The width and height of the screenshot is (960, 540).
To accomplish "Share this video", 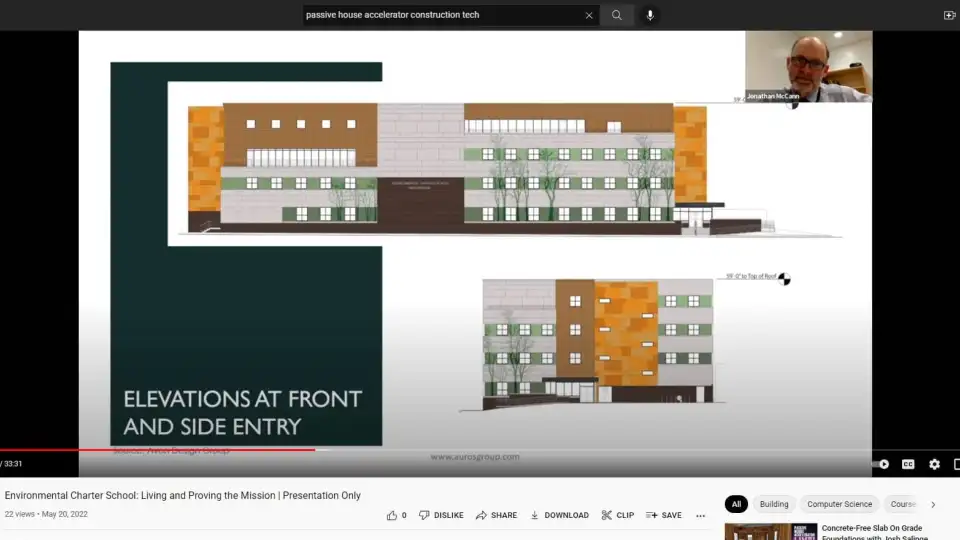I will click(496, 515).
